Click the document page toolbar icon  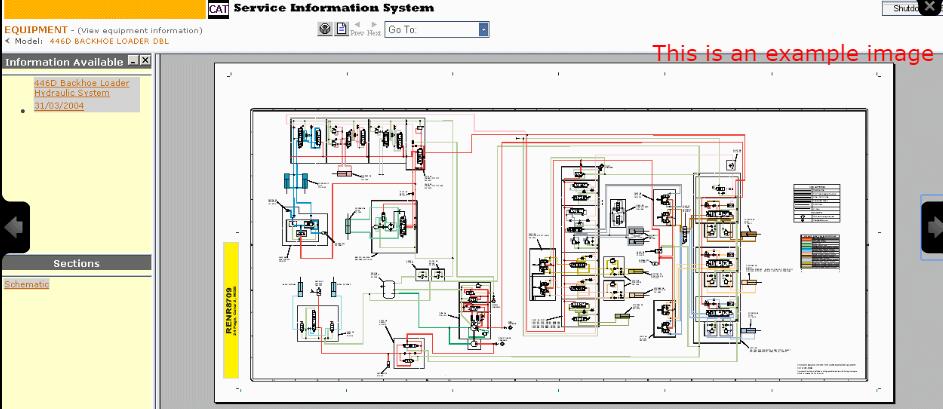pos(342,29)
